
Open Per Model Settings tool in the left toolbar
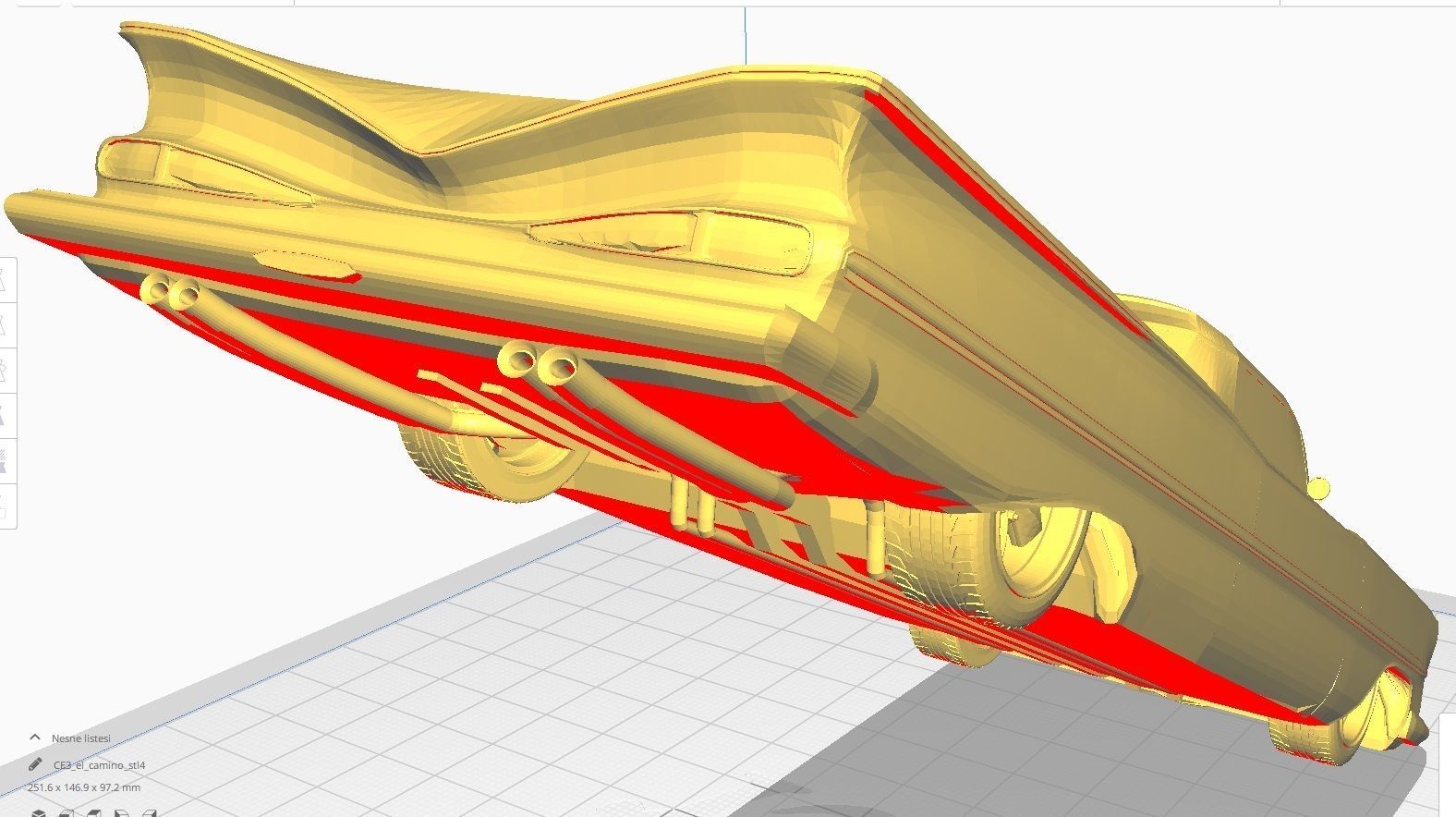click(6, 459)
